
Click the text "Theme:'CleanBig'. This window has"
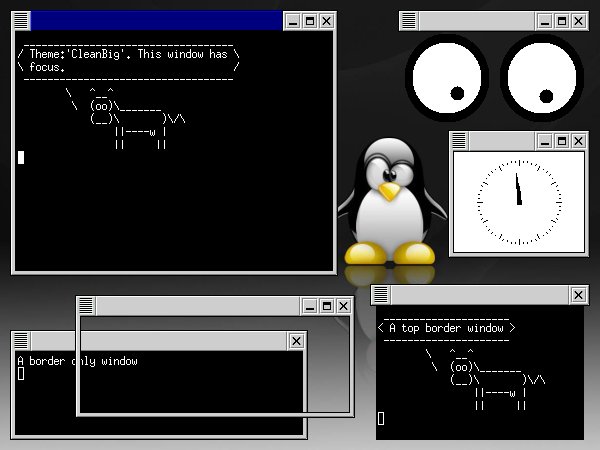point(129,54)
